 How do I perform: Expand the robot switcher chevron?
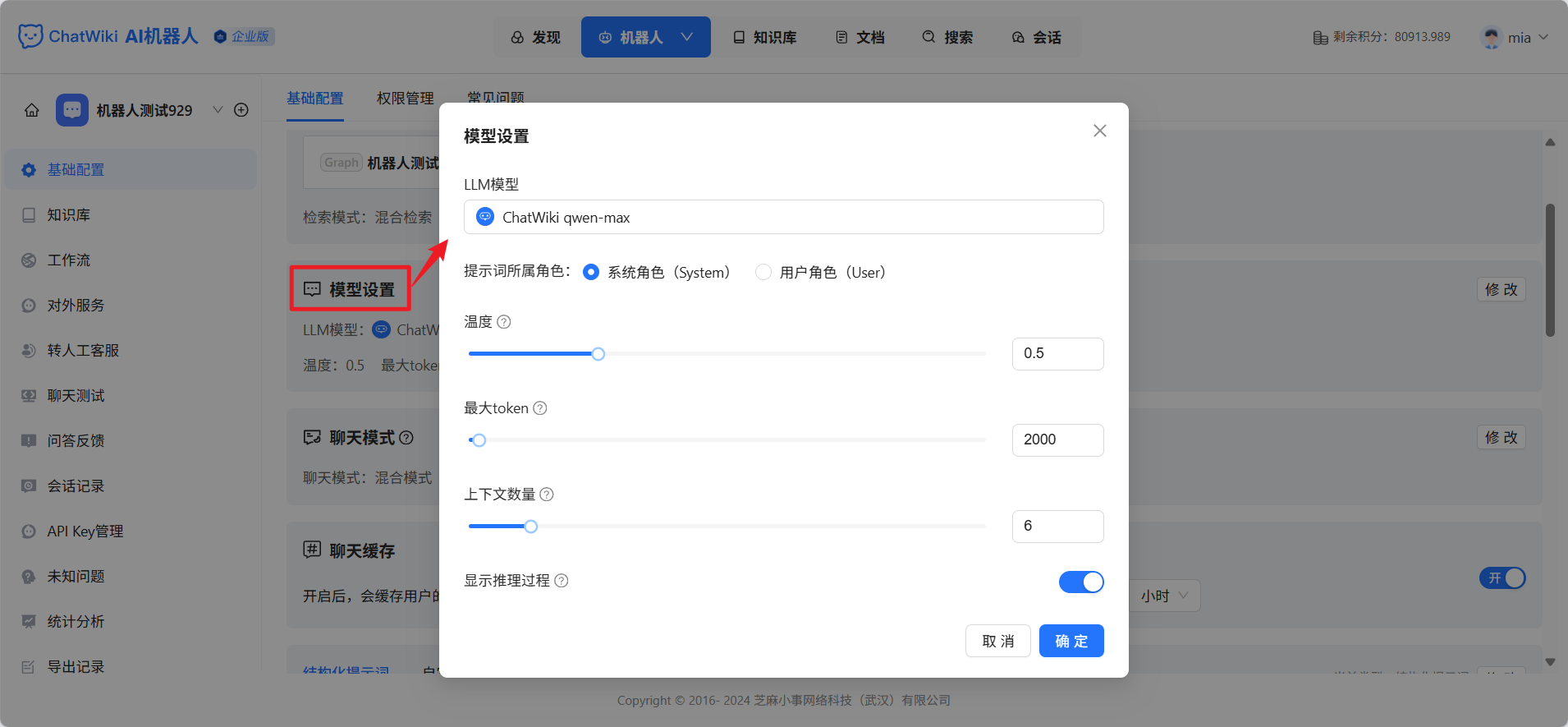pos(218,110)
